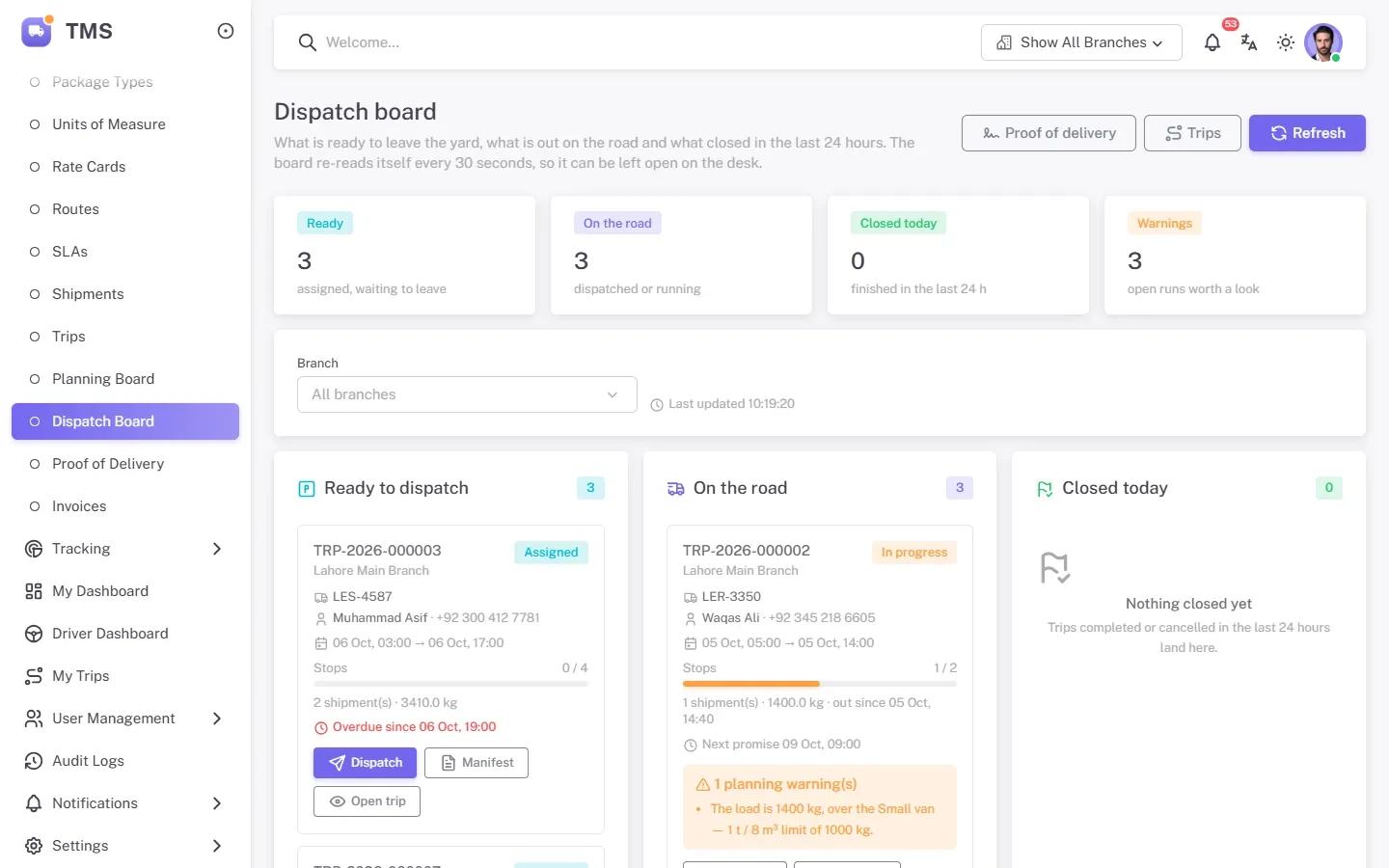This screenshot has height=868, width=1389.
Task: Click the TMS logo icon
Action: 37,31
